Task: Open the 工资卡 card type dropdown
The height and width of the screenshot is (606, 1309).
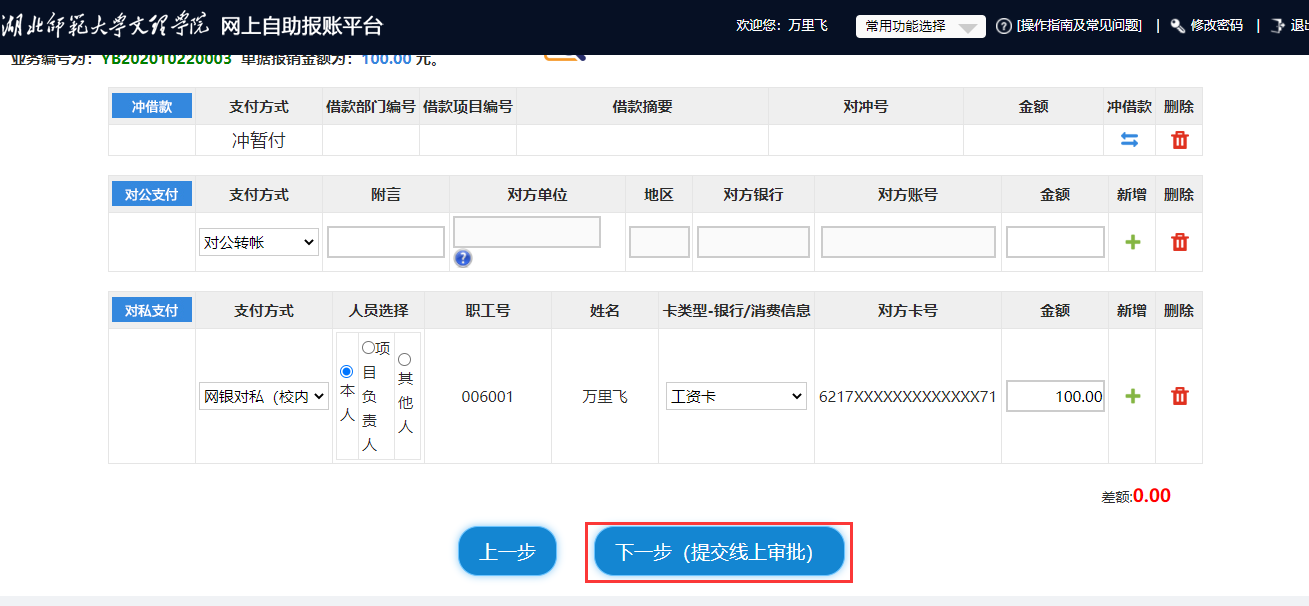Action: tap(736, 396)
